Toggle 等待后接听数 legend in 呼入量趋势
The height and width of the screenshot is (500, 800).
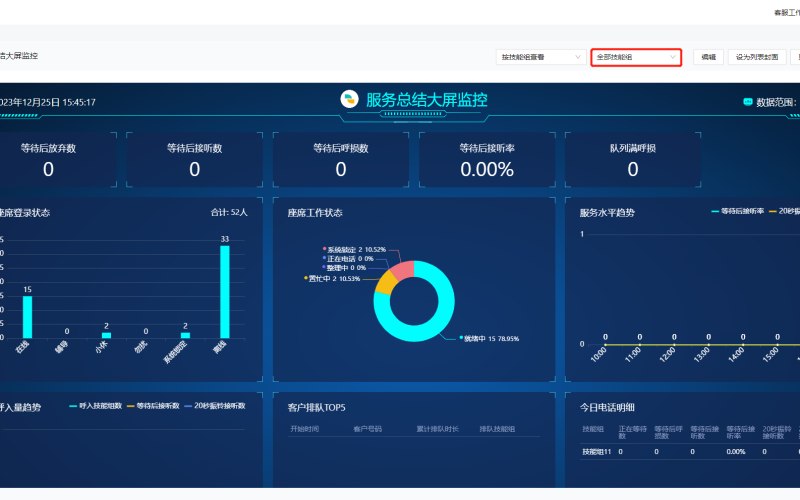click(x=153, y=406)
